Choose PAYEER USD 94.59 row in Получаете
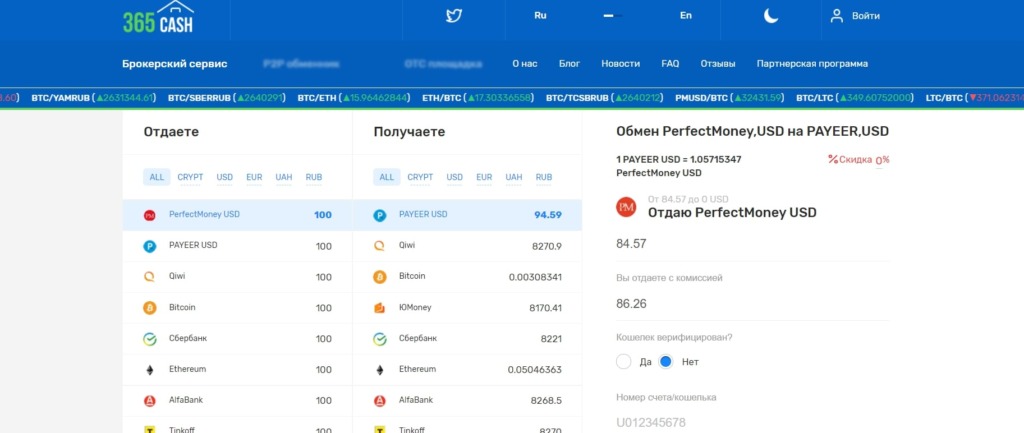1024x433 pixels. tap(468, 215)
